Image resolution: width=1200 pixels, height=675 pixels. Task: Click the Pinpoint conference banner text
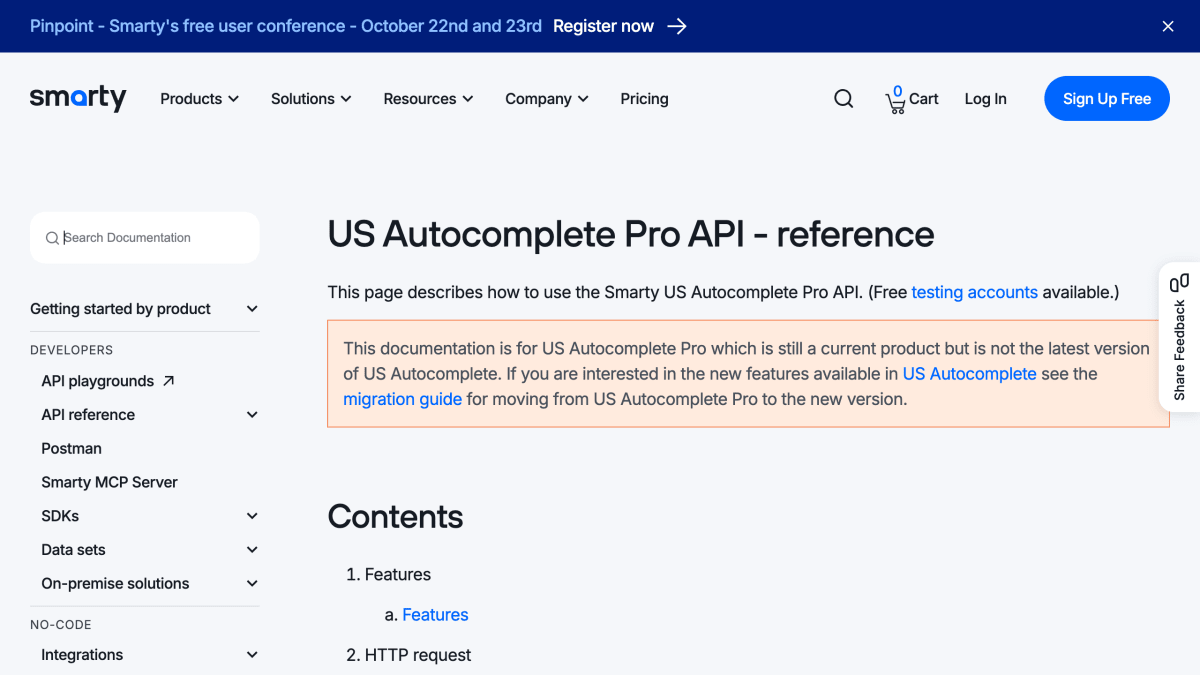285,27
